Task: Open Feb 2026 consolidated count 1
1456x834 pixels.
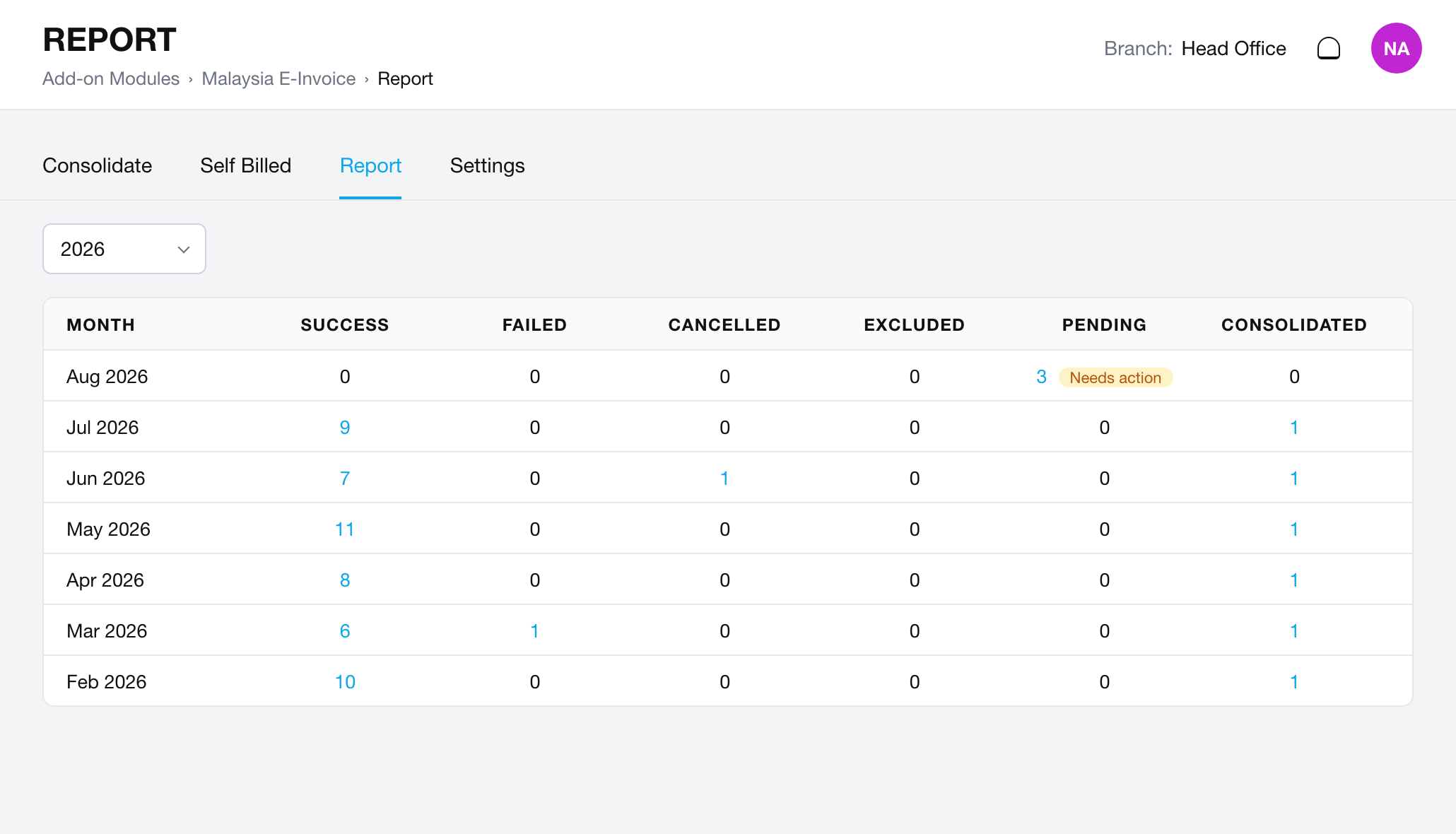Action: [x=1294, y=682]
